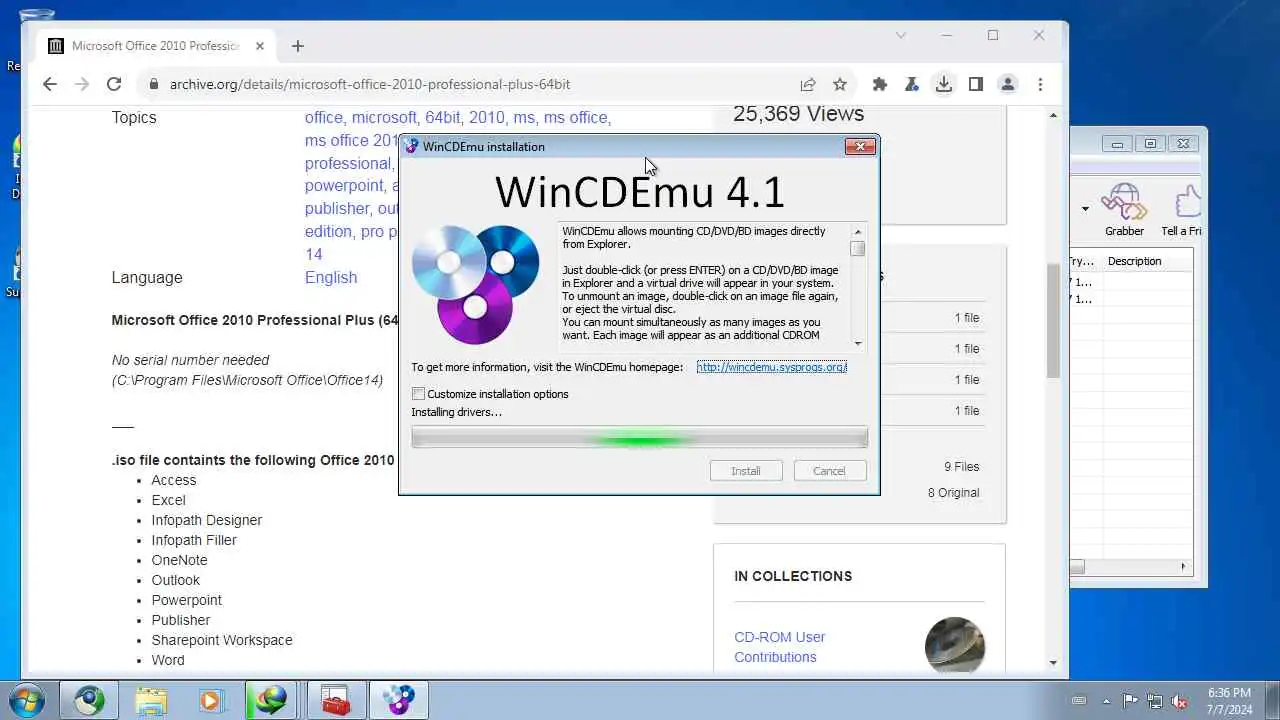Click the page scrollbar down arrow
The height and width of the screenshot is (720, 1280).
pos(1053,662)
